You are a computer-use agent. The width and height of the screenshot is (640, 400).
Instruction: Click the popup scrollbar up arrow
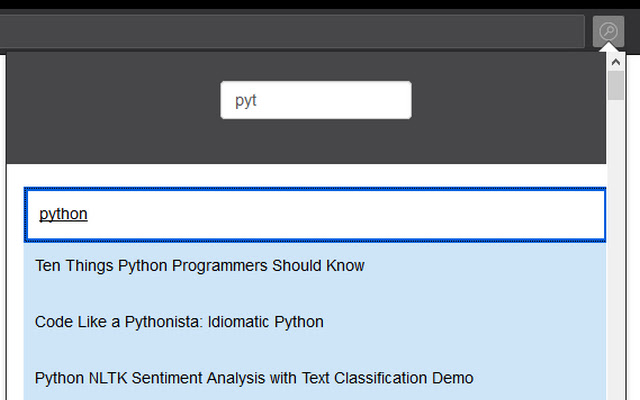click(x=616, y=61)
